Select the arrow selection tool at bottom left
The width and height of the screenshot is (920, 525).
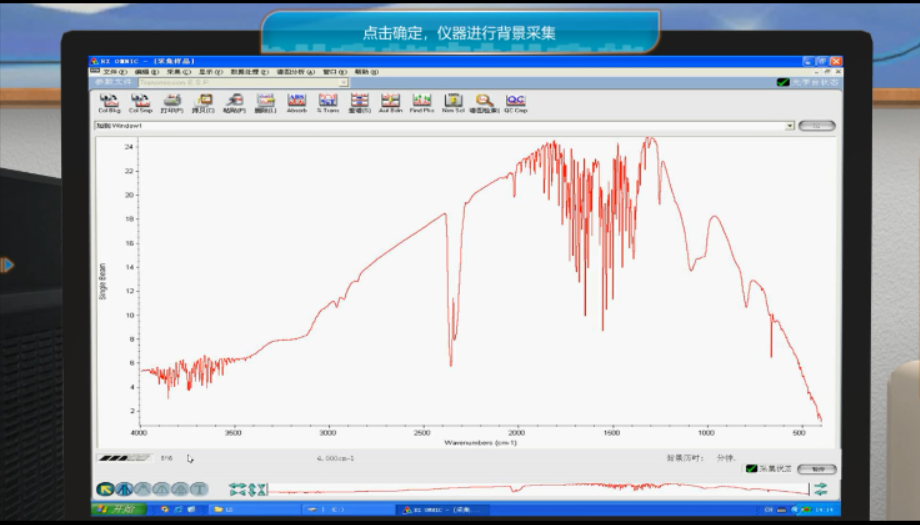click(105, 489)
